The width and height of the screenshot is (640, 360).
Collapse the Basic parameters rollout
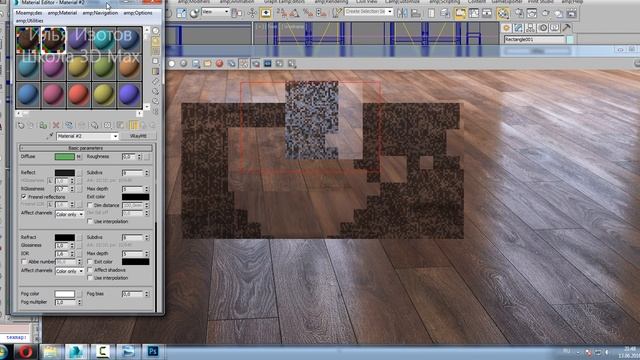click(x=86, y=148)
